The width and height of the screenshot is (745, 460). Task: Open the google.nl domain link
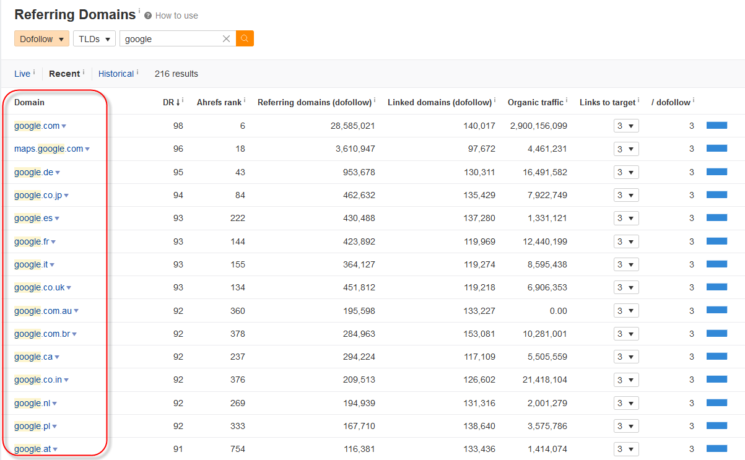[x=32, y=403]
